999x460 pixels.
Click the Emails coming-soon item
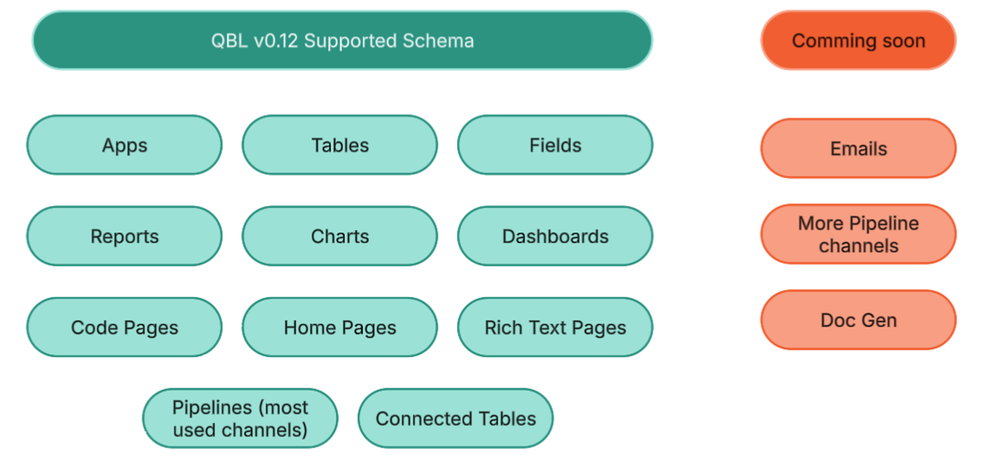pos(858,149)
